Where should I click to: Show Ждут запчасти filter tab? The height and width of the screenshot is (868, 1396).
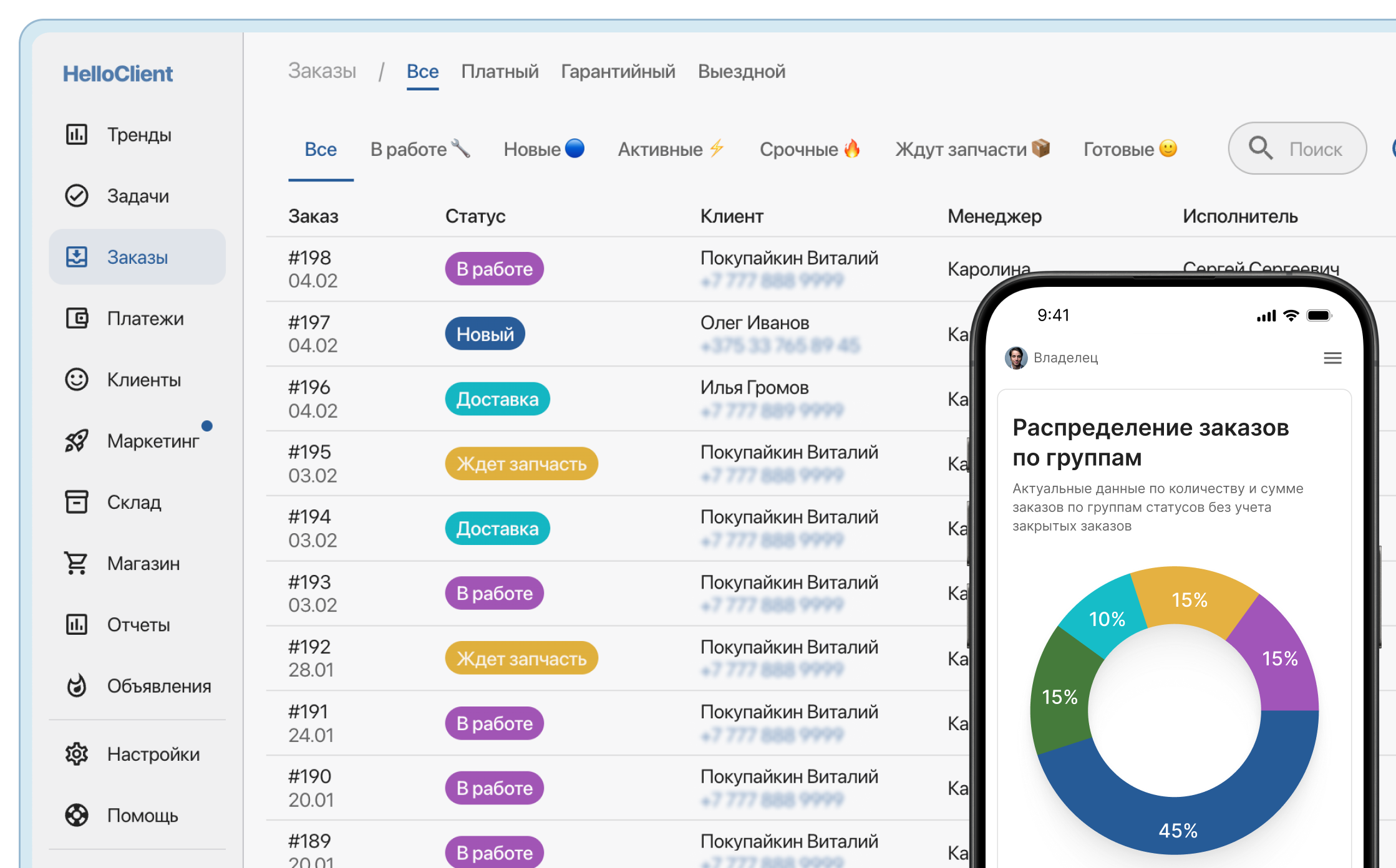coord(972,149)
